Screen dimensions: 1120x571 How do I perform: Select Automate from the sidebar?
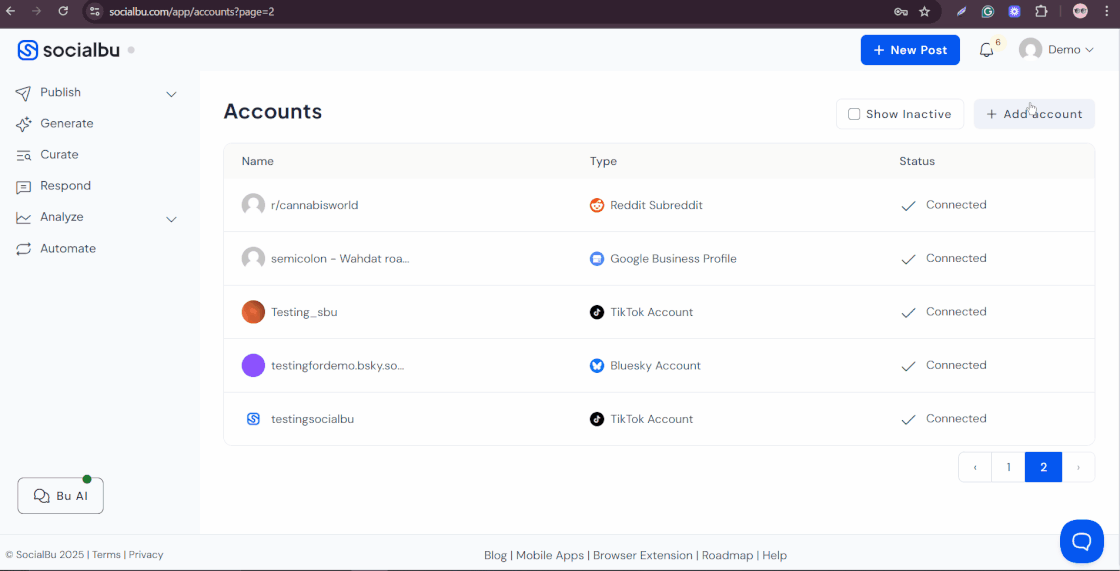[x=67, y=249]
